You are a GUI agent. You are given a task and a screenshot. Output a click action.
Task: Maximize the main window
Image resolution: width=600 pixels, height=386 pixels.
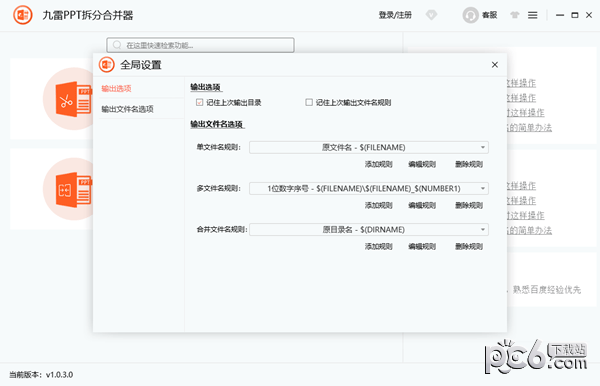pos(575,15)
